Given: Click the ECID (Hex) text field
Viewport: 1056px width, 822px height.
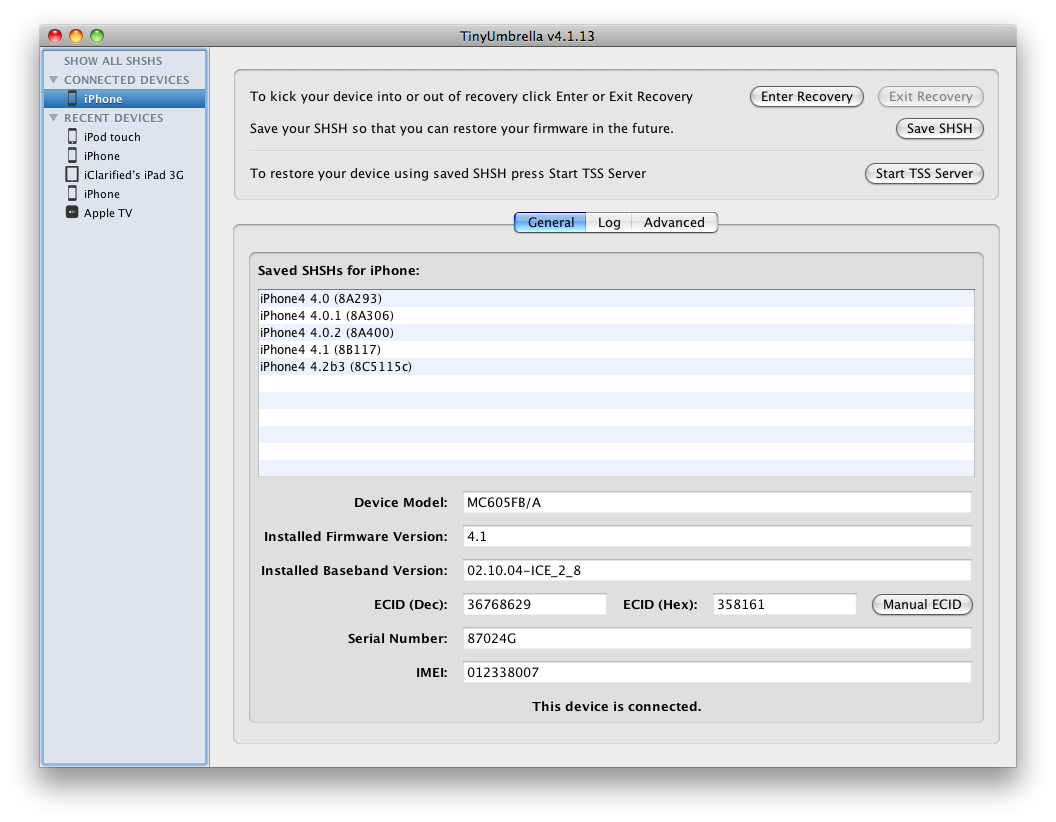Looking at the screenshot, I should pos(784,604).
